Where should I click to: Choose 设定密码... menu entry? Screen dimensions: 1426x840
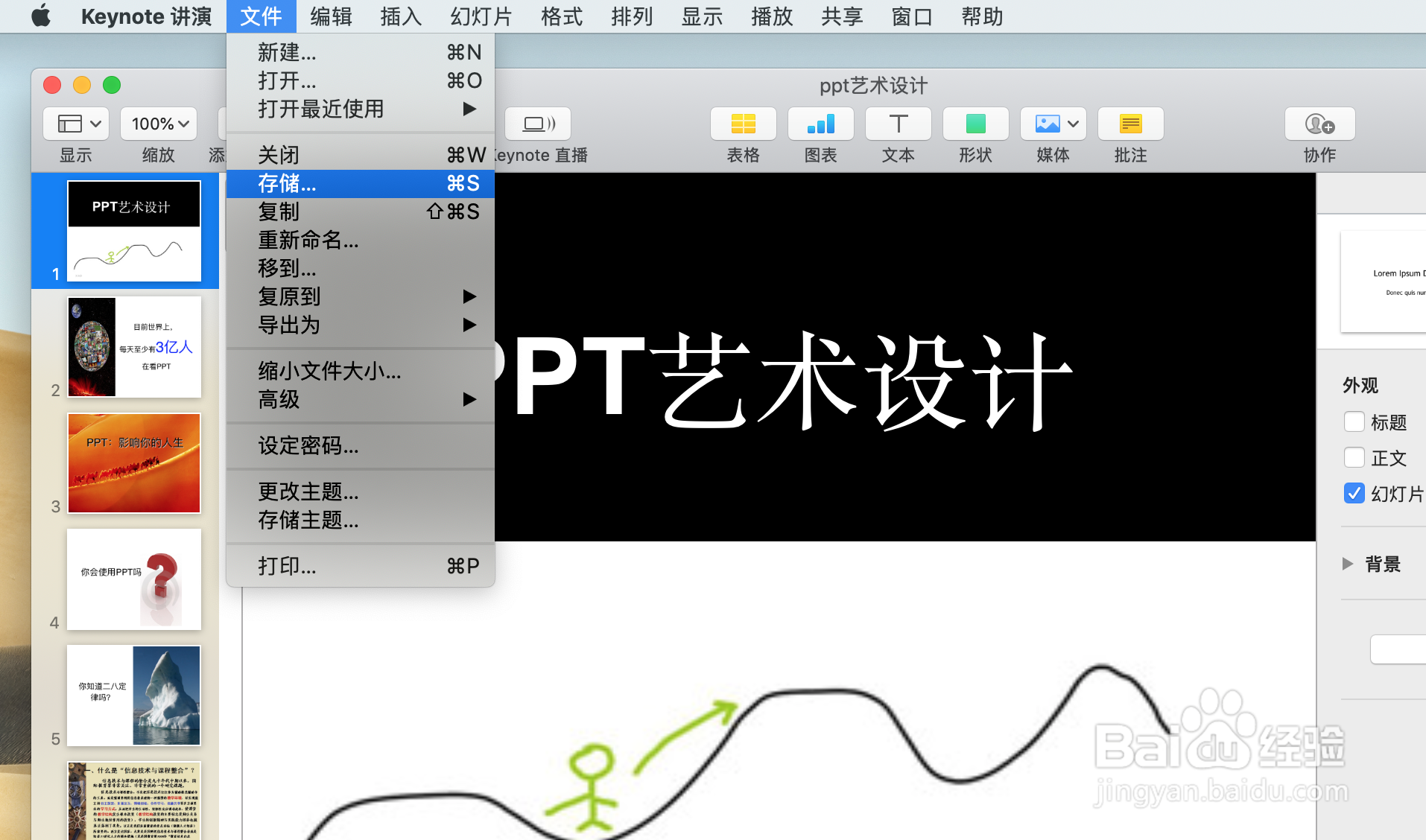click(x=361, y=445)
